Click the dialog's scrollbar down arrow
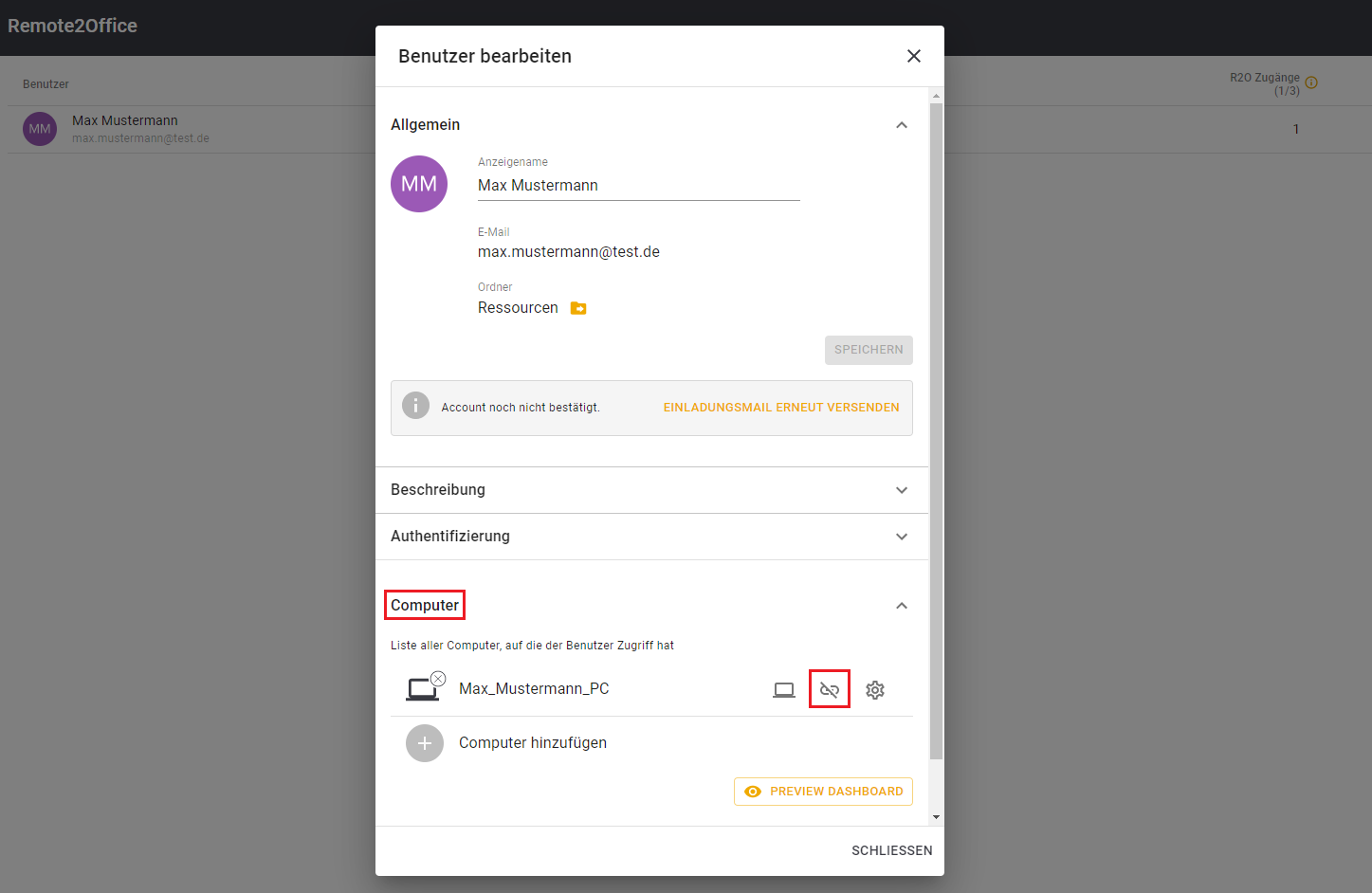The width and height of the screenshot is (1372, 893). point(936,817)
